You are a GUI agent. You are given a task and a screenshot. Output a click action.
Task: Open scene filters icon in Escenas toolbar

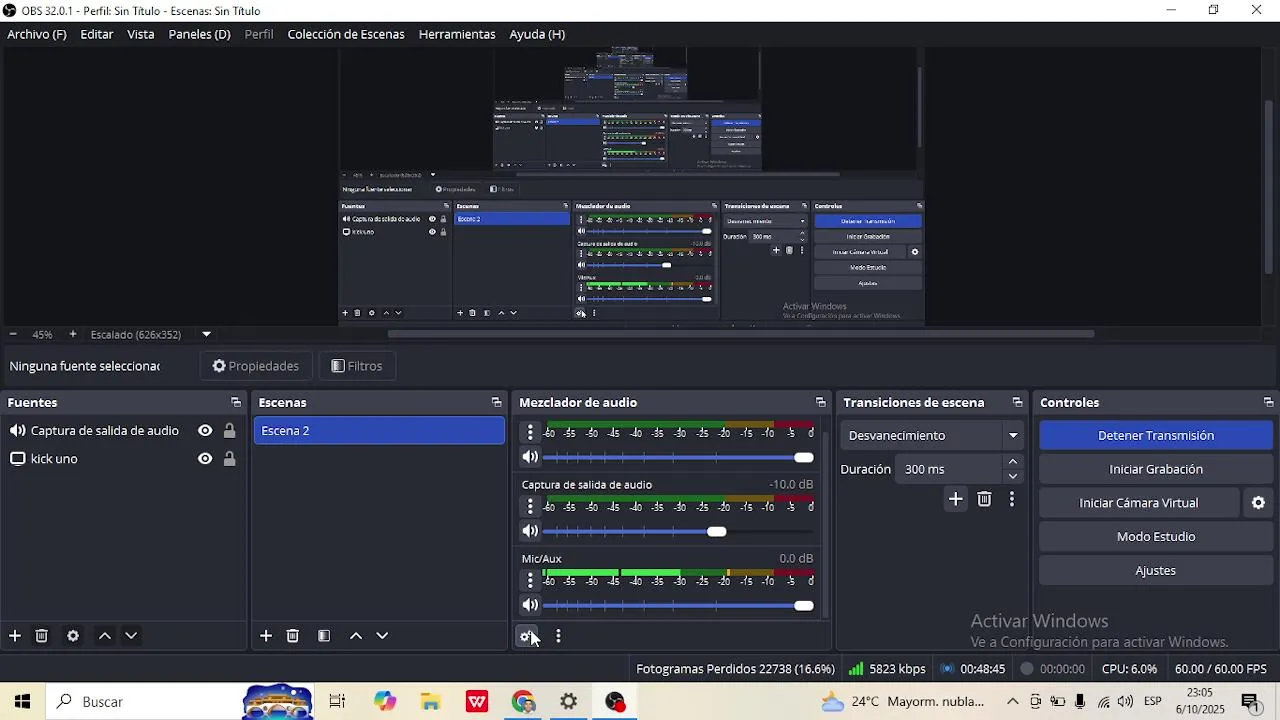[x=324, y=636]
